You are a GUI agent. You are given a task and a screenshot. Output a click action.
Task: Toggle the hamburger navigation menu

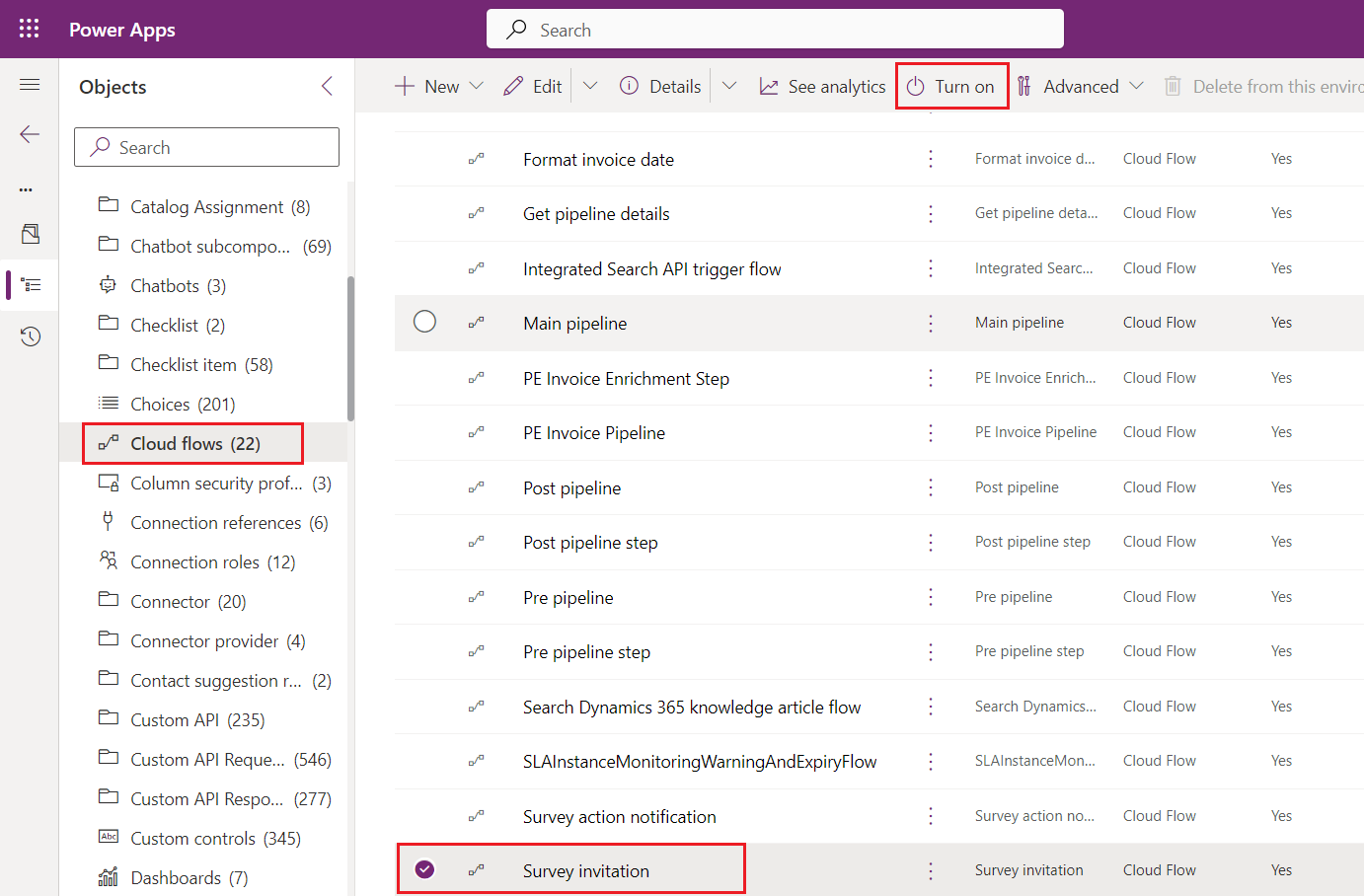30,85
